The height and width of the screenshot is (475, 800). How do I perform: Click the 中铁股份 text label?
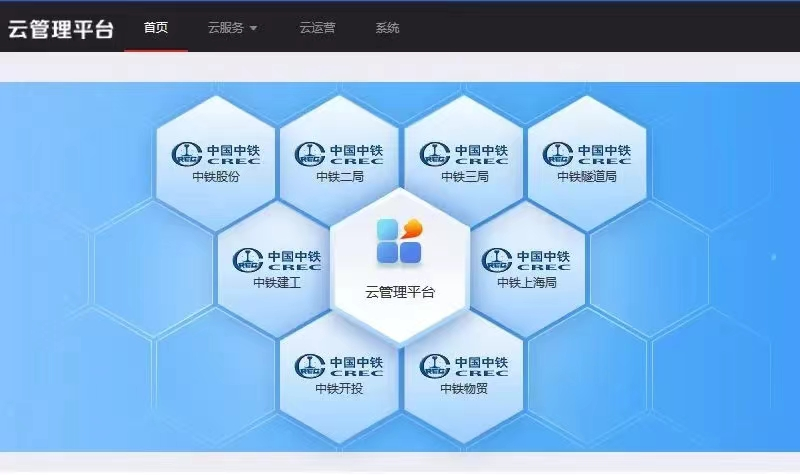(216, 177)
